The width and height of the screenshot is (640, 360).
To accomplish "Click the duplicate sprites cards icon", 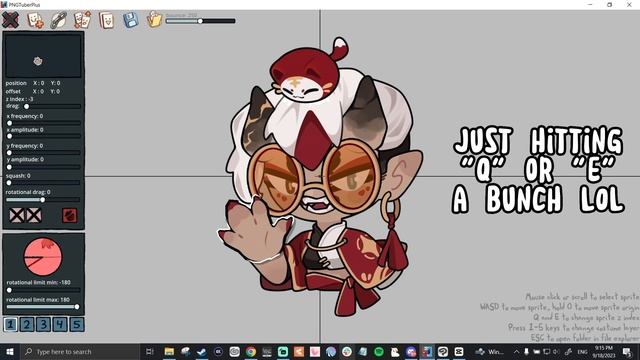I will 82,20.
